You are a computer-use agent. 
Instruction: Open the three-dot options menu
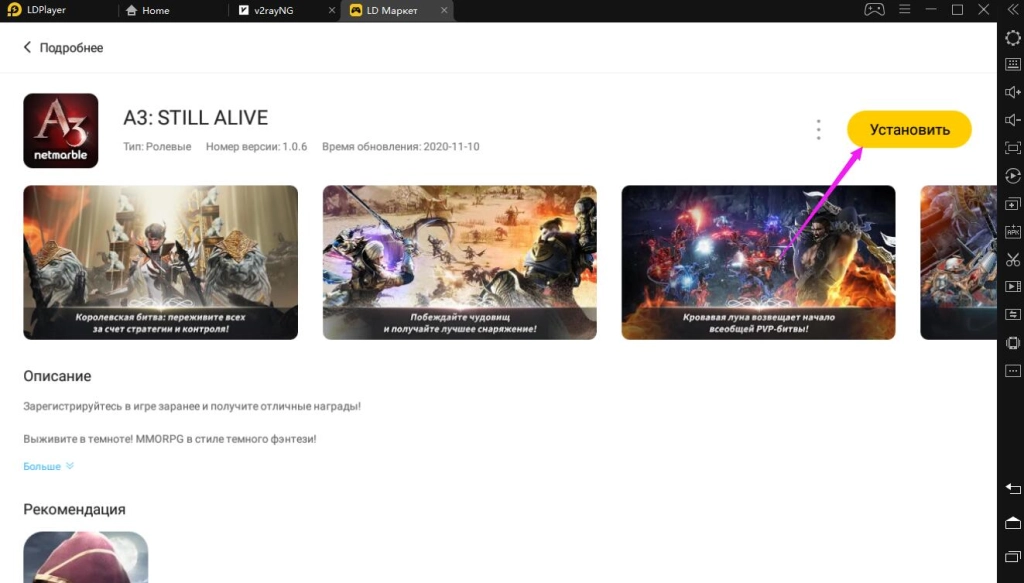pos(818,130)
